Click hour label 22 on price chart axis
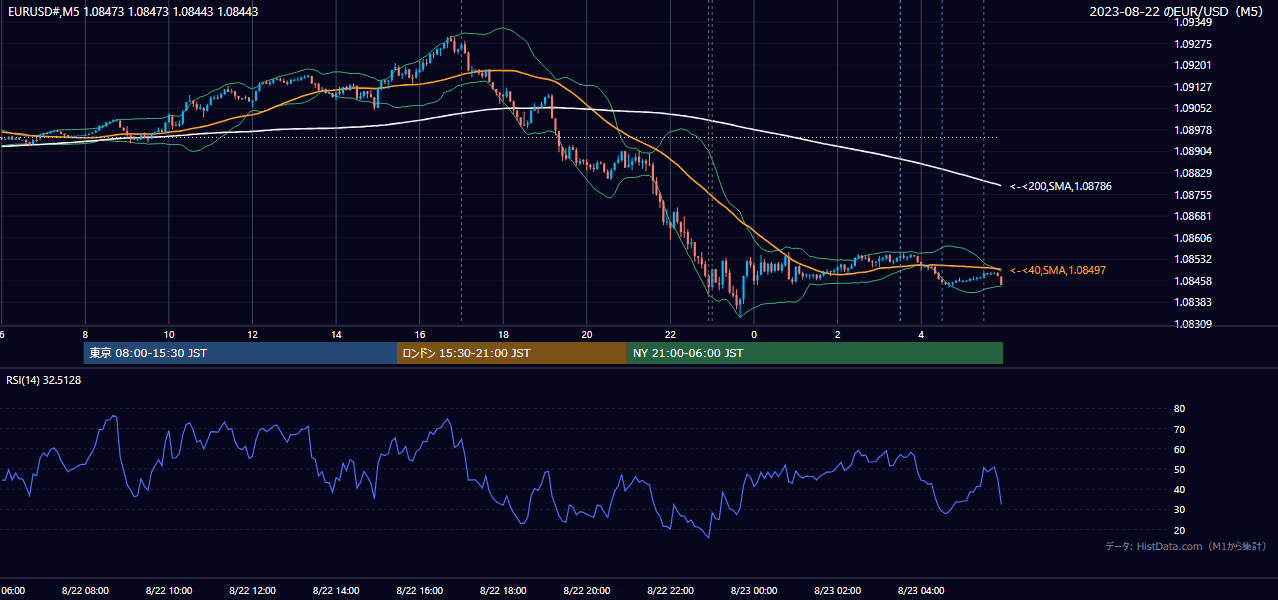The width and height of the screenshot is (1278, 600). [x=670, y=335]
